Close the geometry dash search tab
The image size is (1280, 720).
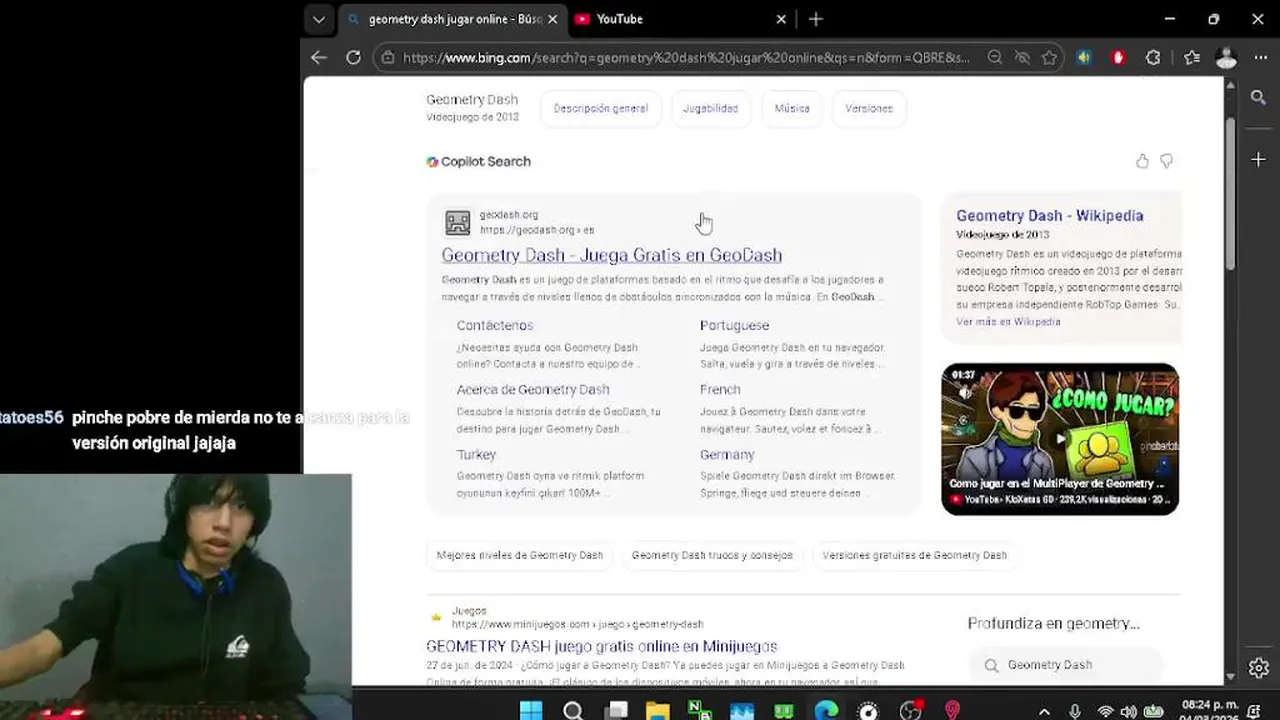(x=552, y=19)
